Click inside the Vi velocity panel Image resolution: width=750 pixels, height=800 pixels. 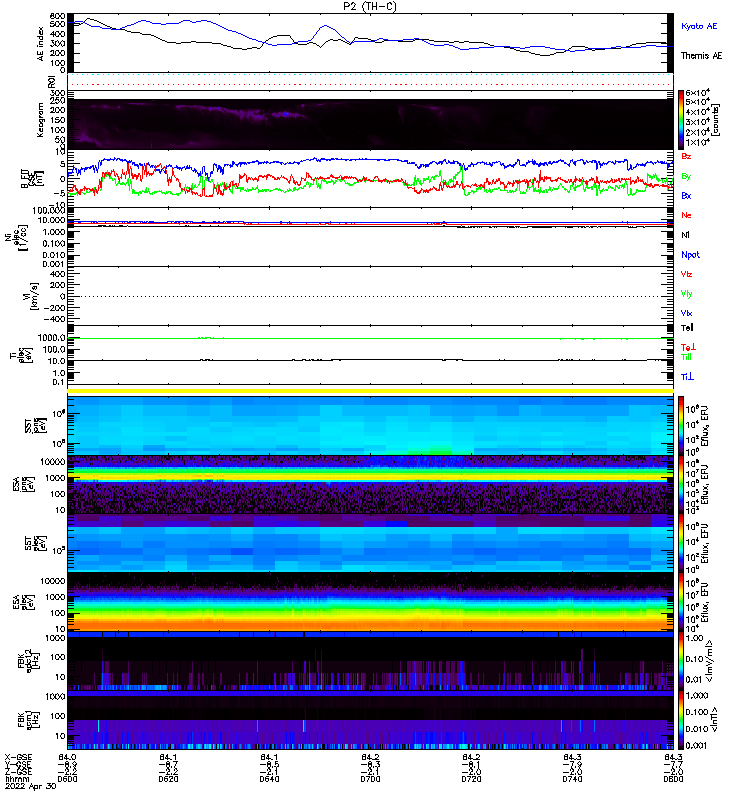370,296
